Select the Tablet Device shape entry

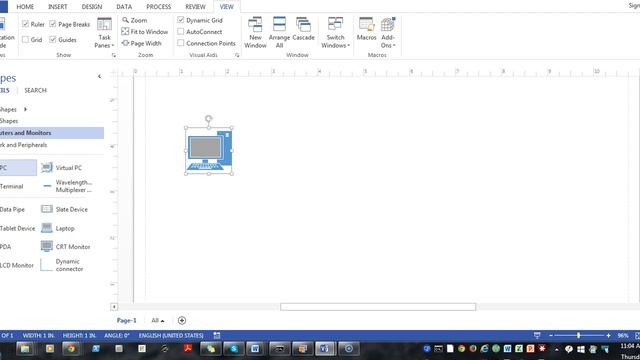tap(18, 228)
